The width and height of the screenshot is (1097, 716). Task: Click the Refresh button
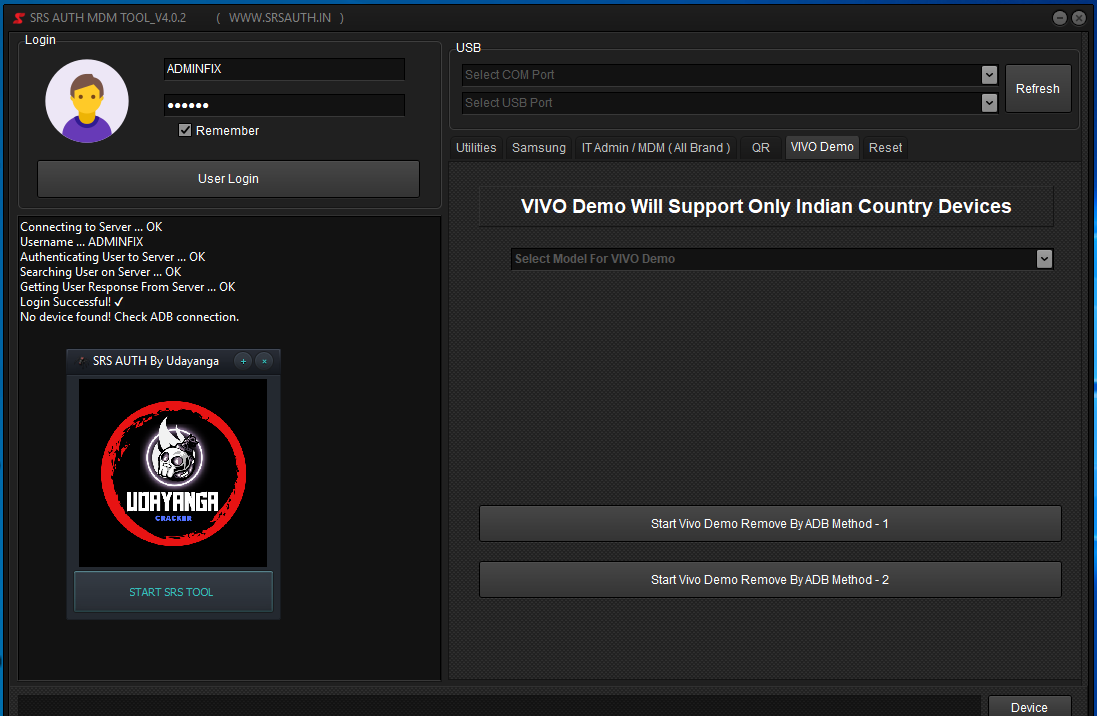[x=1038, y=89]
